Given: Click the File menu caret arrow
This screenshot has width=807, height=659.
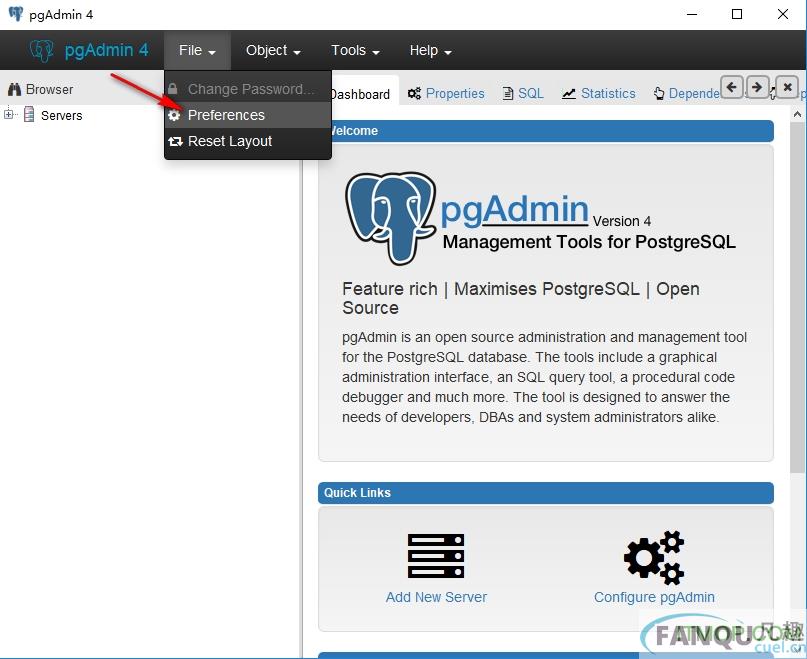Looking at the screenshot, I should point(212,53).
